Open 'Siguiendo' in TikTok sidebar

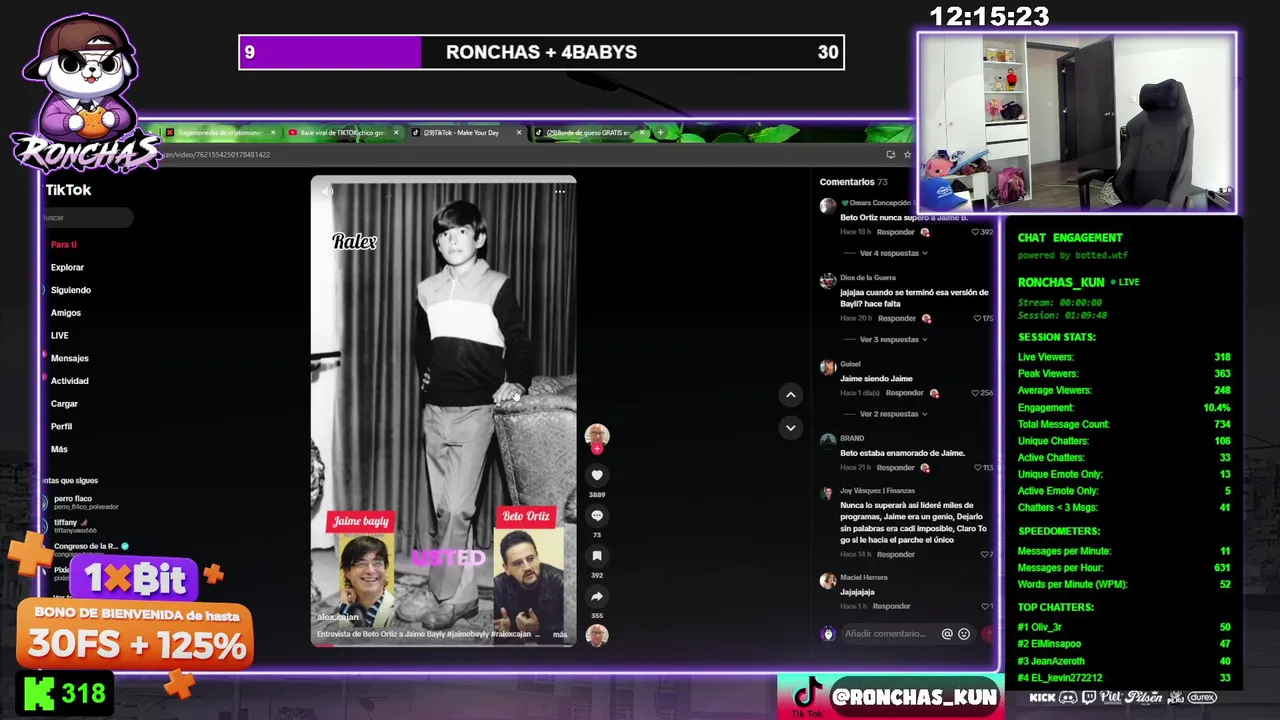pyautogui.click(x=71, y=290)
